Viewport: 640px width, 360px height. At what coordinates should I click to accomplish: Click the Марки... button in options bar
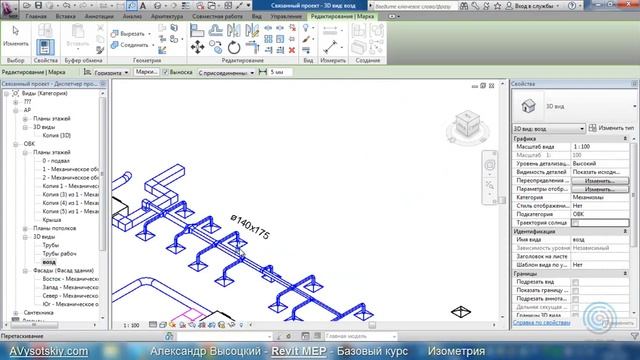(147, 72)
